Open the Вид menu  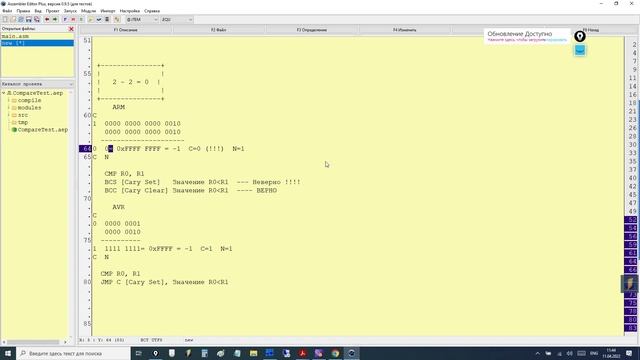tap(38, 11)
